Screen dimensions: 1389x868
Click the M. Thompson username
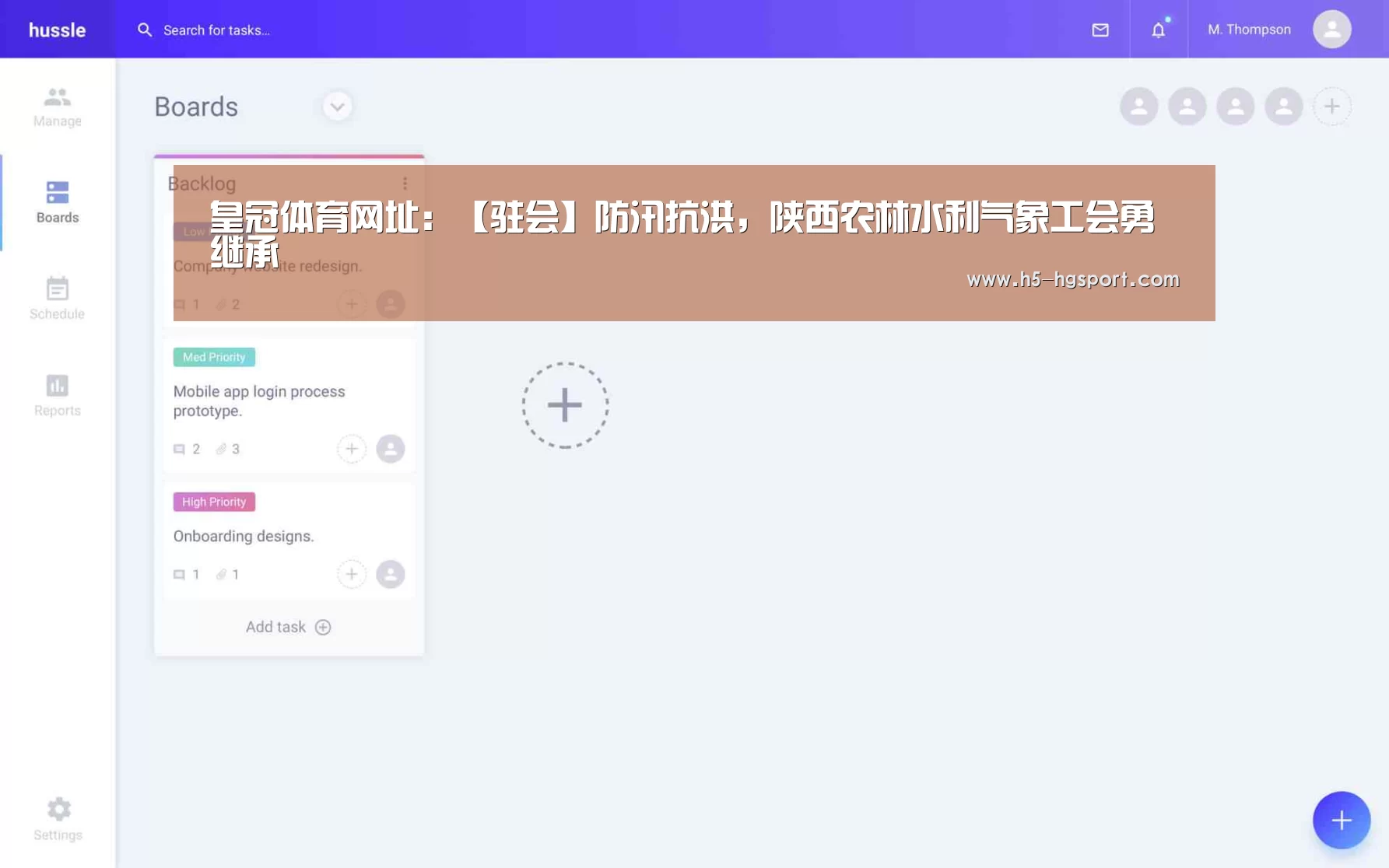point(1248,30)
